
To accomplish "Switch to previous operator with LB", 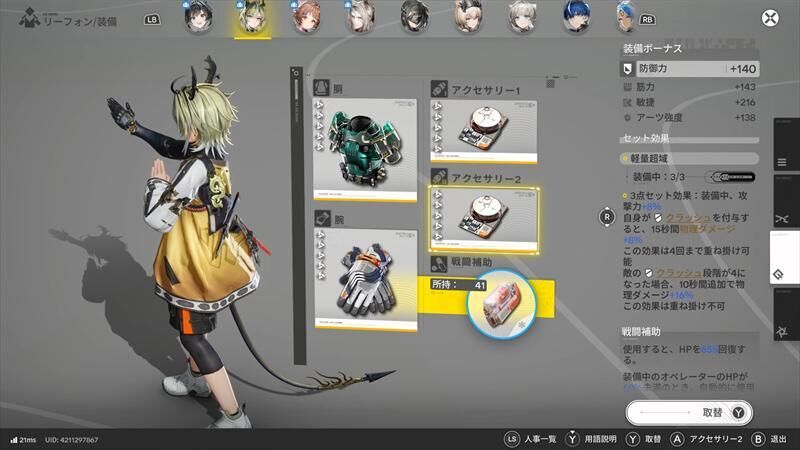I will pyautogui.click(x=152, y=20).
